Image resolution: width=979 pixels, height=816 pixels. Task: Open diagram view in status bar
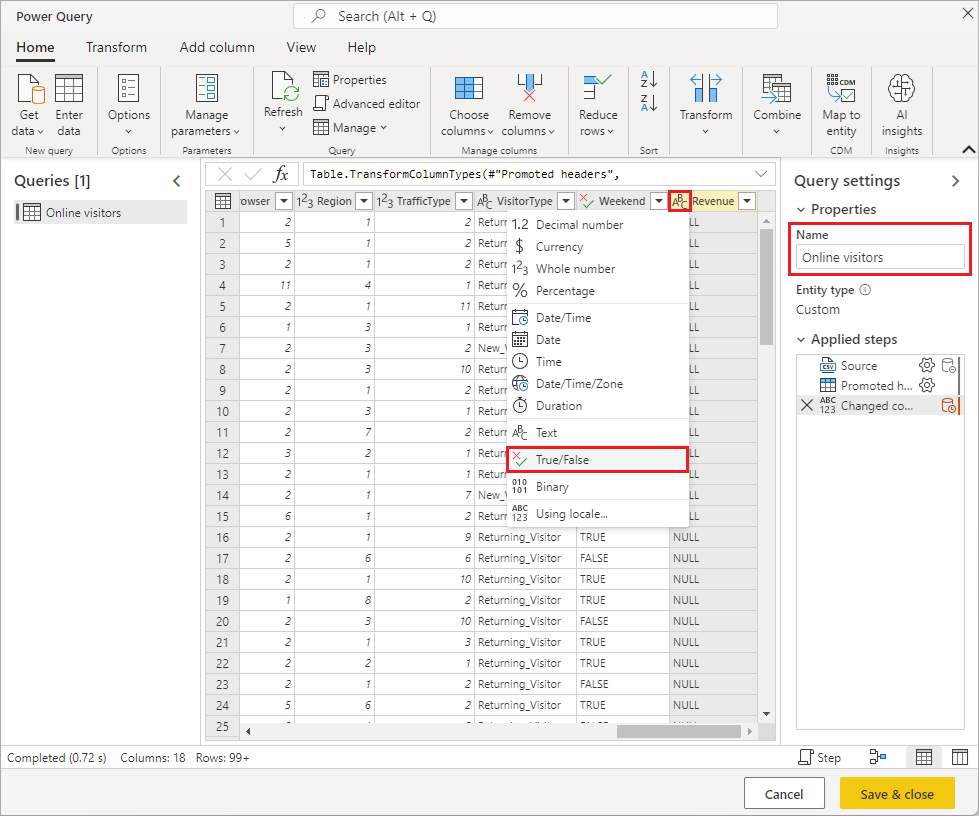coord(878,757)
